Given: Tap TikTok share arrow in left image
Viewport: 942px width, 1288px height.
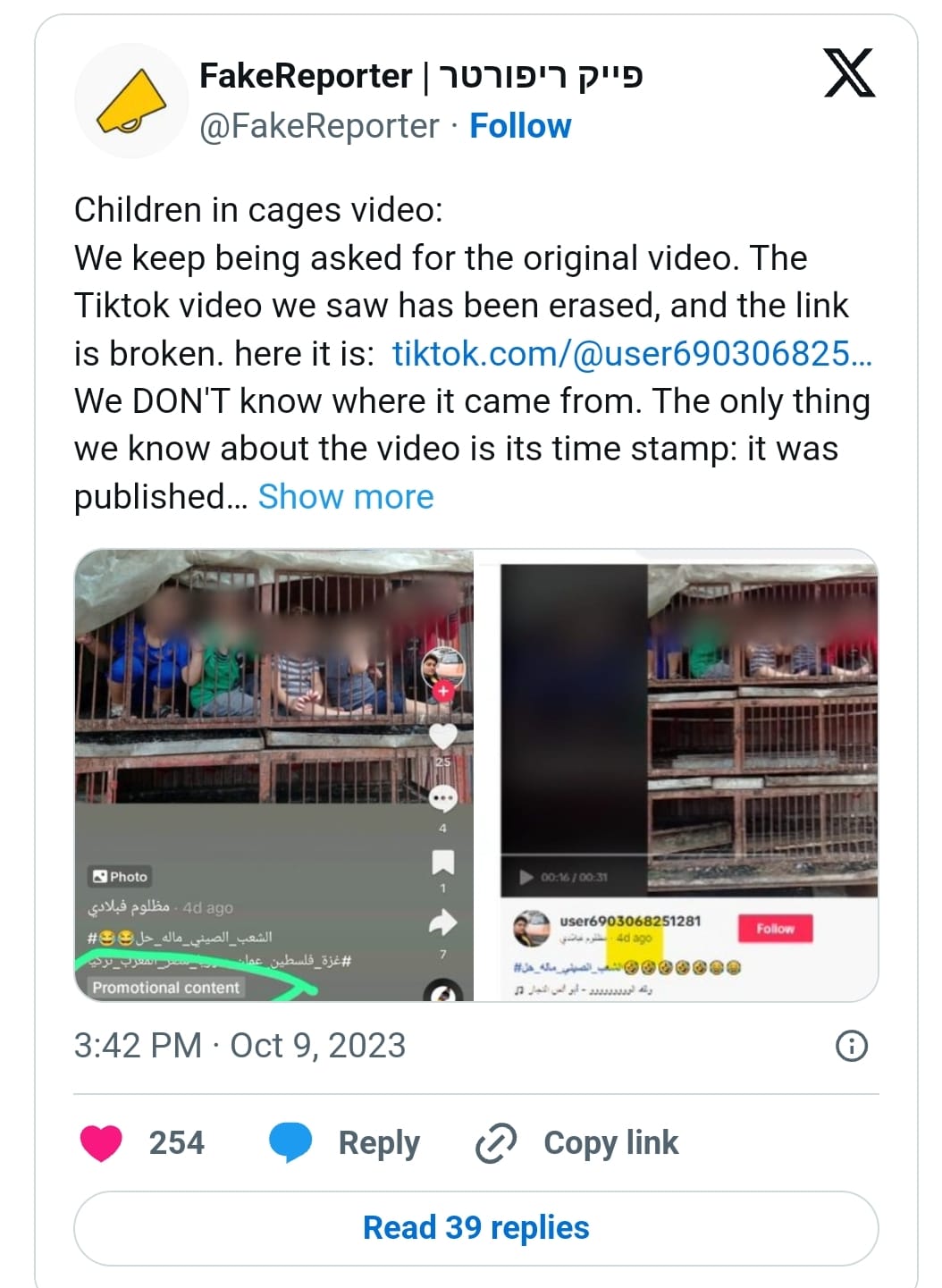Looking at the screenshot, I should coord(443,922).
